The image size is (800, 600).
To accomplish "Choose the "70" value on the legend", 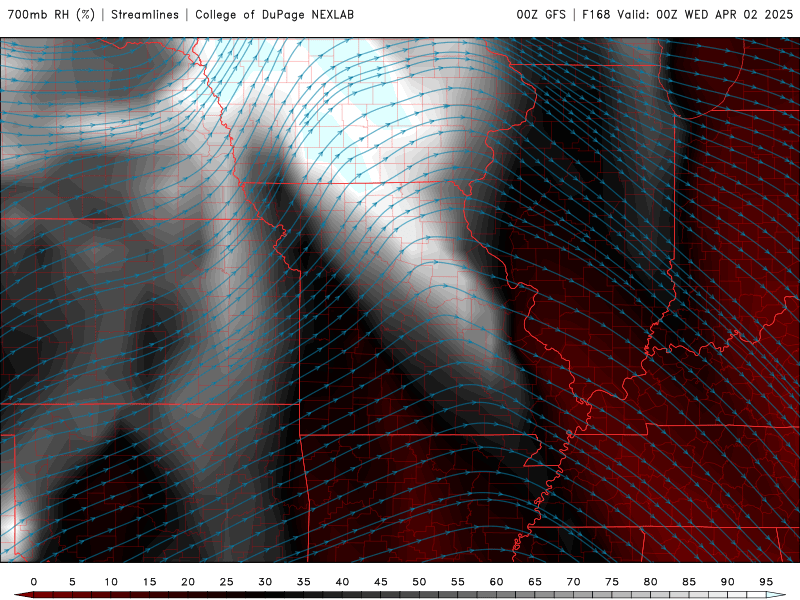I will 573,582.
